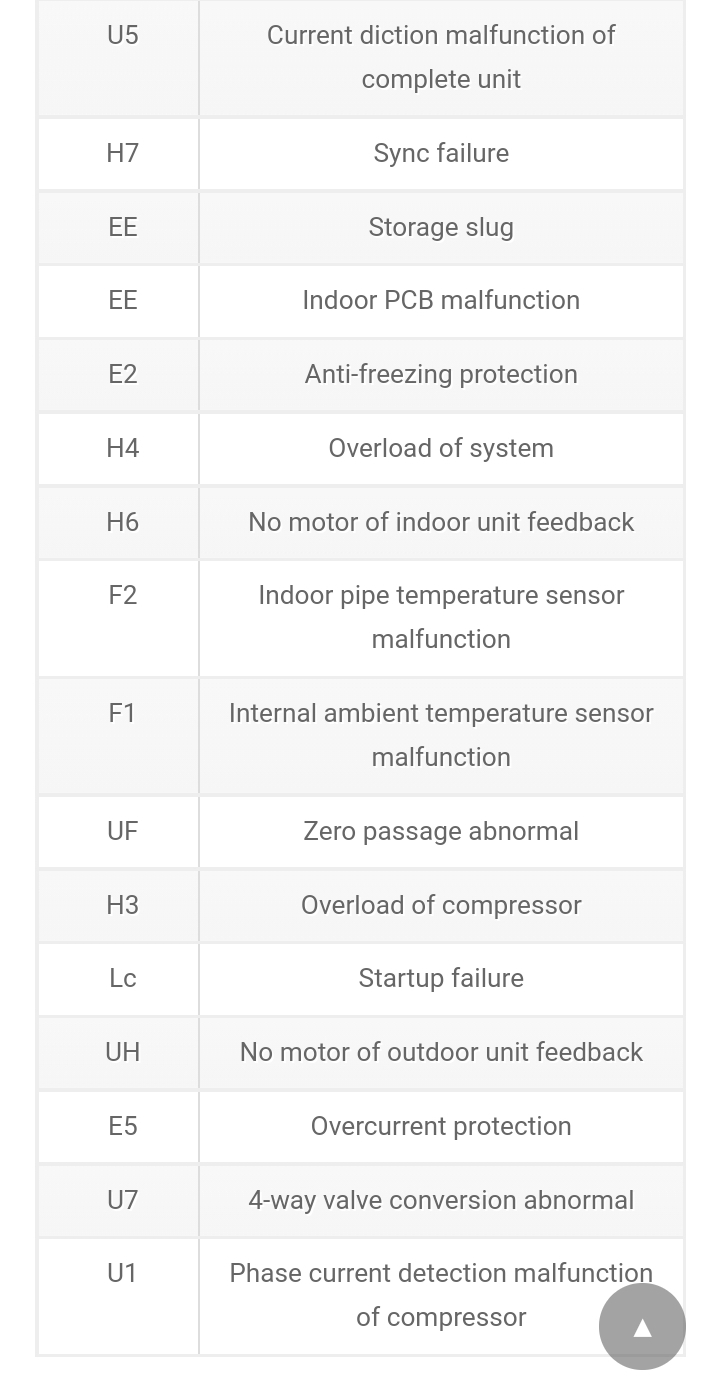
Task: Click 'No motor of outdoor unit feedback'
Action: (x=441, y=1052)
